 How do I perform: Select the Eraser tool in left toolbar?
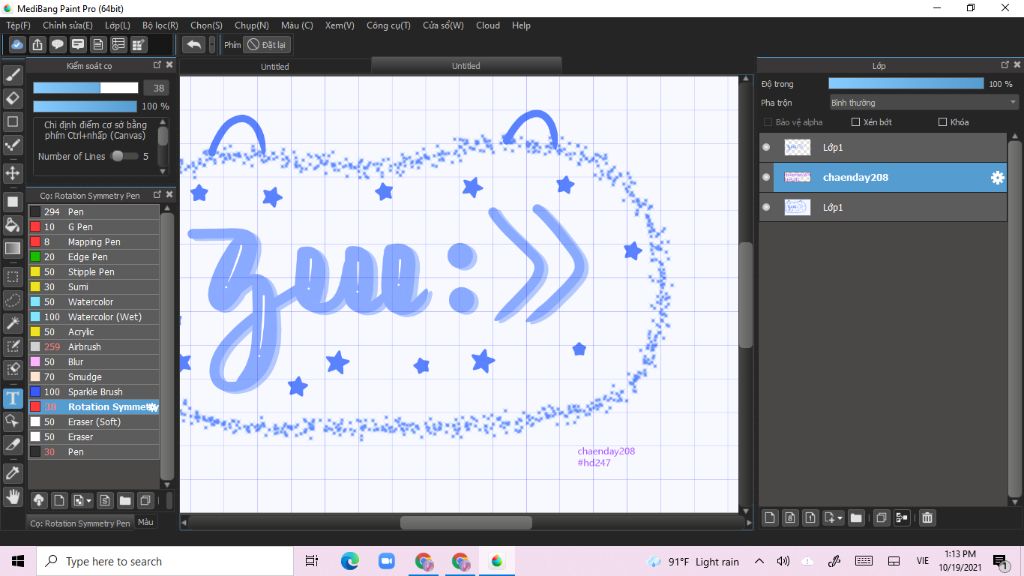click(x=12, y=98)
